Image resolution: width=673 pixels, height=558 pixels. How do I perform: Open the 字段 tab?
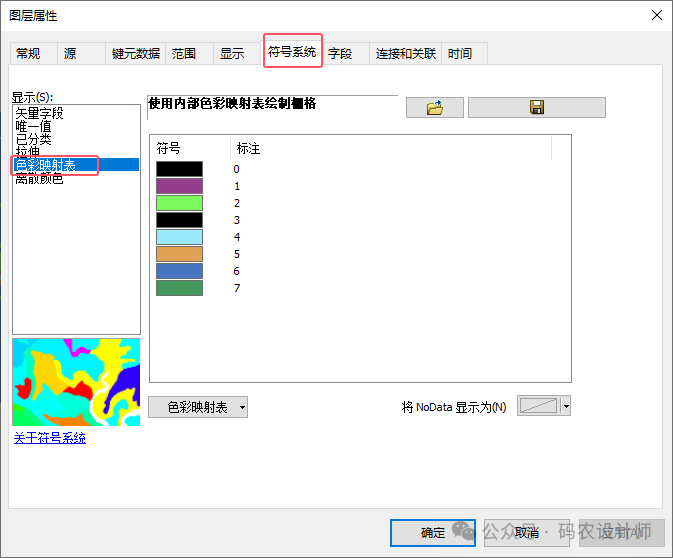pyautogui.click(x=340, y=54)
